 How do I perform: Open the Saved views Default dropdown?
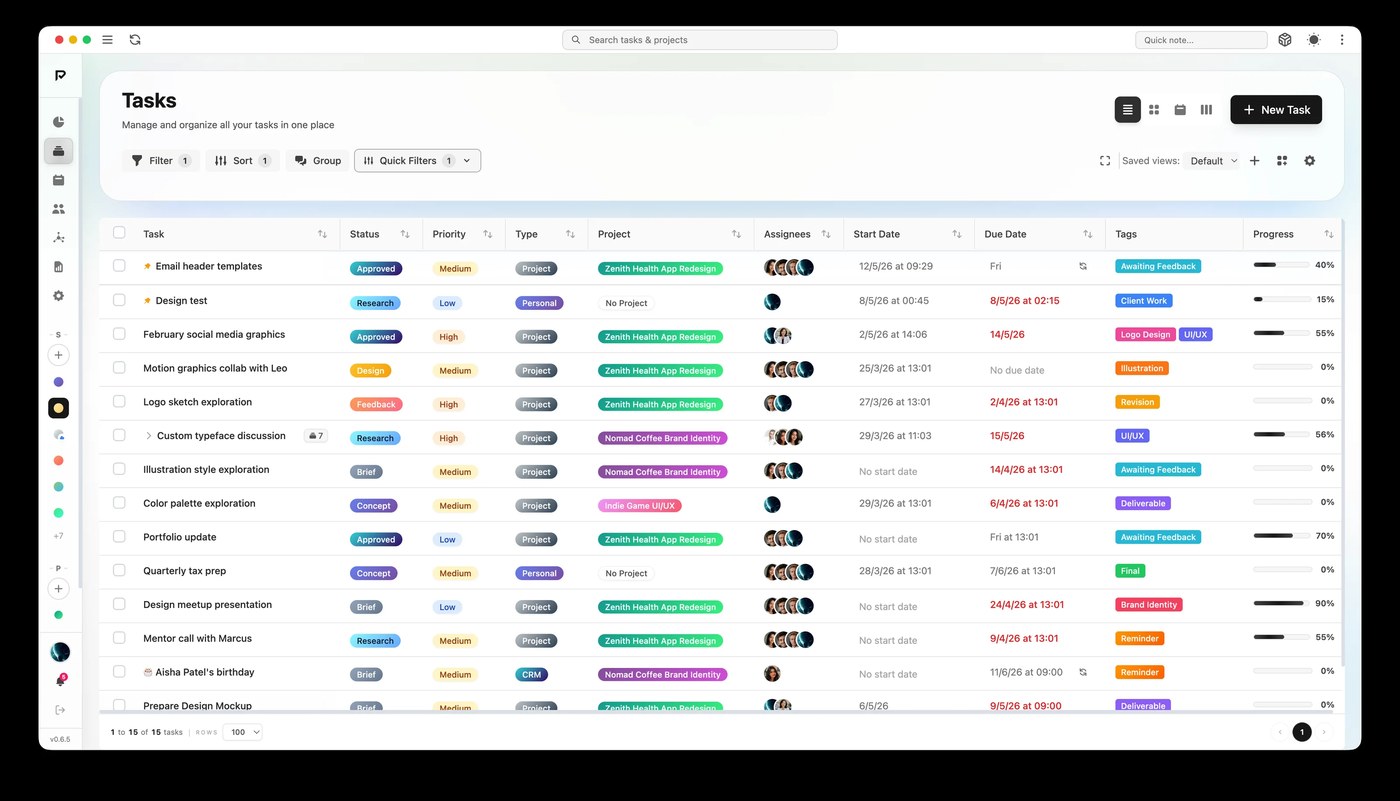pos(1212,161)
